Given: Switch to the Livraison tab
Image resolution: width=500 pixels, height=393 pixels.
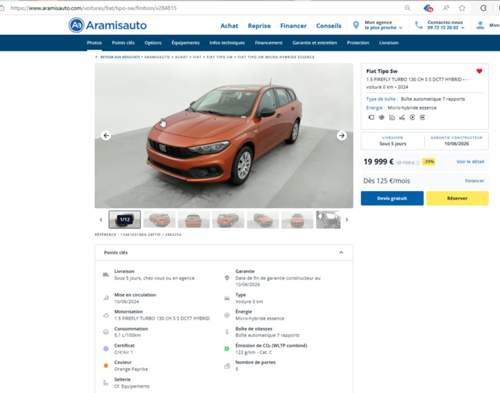Looking at the screenshot, I should coord(389,43).
